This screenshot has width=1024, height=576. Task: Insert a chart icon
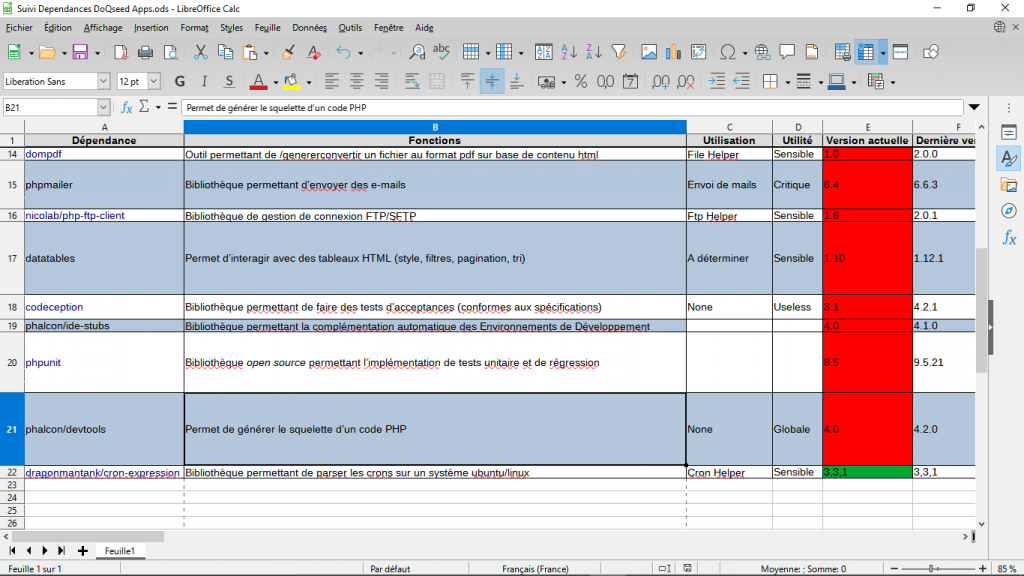(673, 52)
